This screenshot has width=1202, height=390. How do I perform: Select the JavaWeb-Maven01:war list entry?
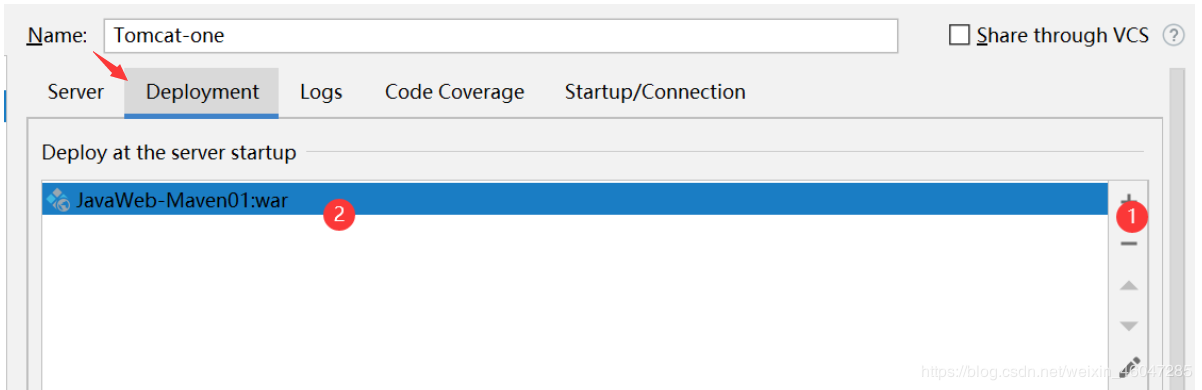tap(575, 200)
